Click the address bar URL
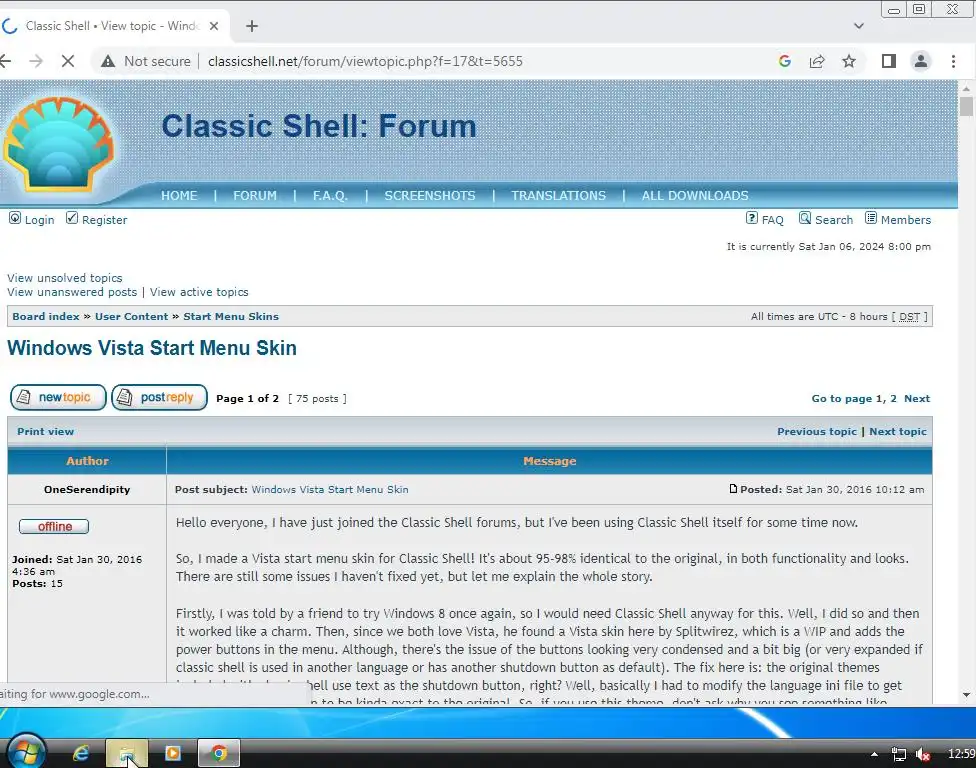This screenshot has height=768, width=976. point(365,61)
